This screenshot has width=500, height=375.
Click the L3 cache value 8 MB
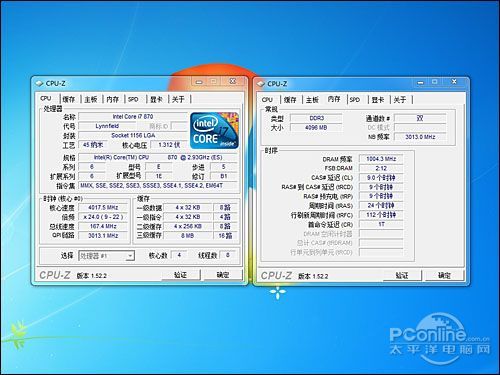(188, 235)
